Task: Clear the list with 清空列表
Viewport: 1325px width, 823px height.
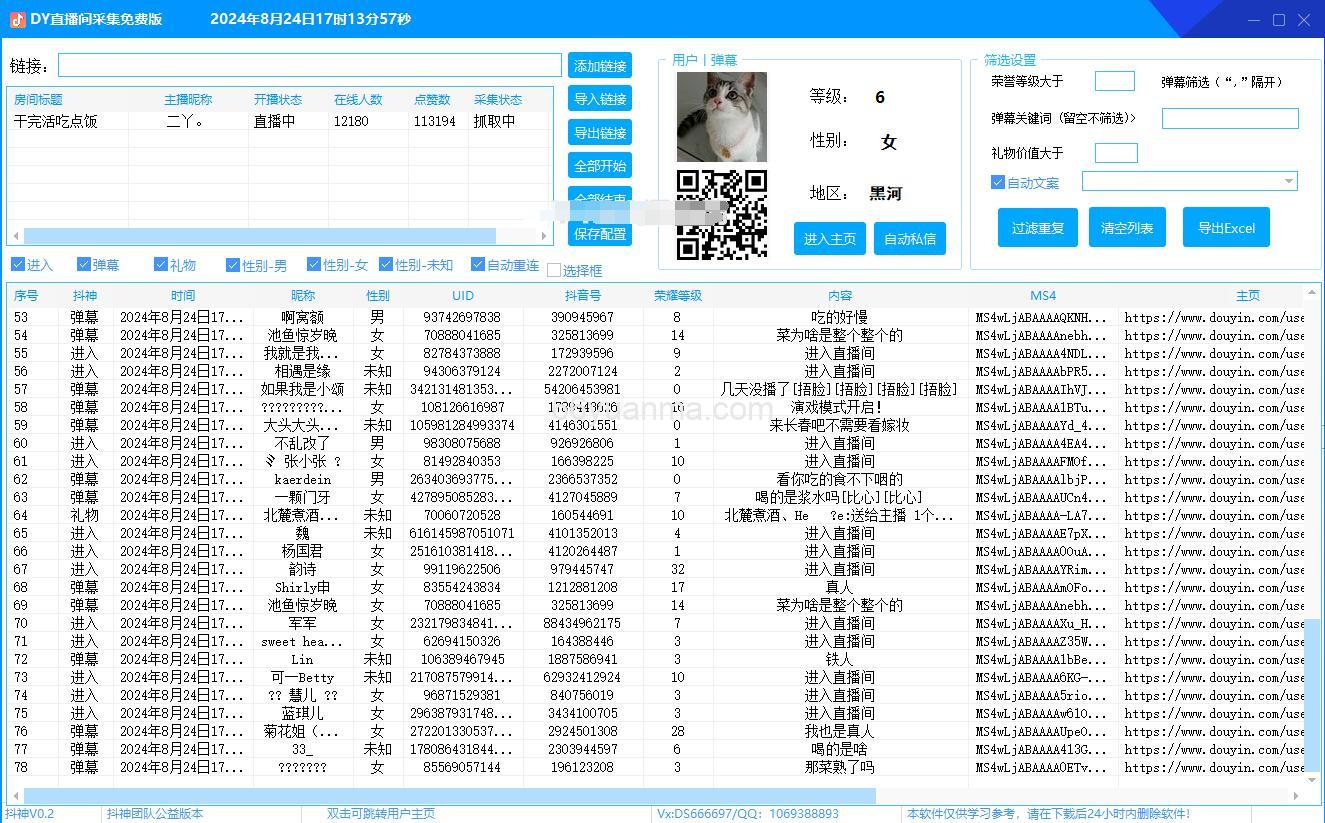Action: 1127,227
